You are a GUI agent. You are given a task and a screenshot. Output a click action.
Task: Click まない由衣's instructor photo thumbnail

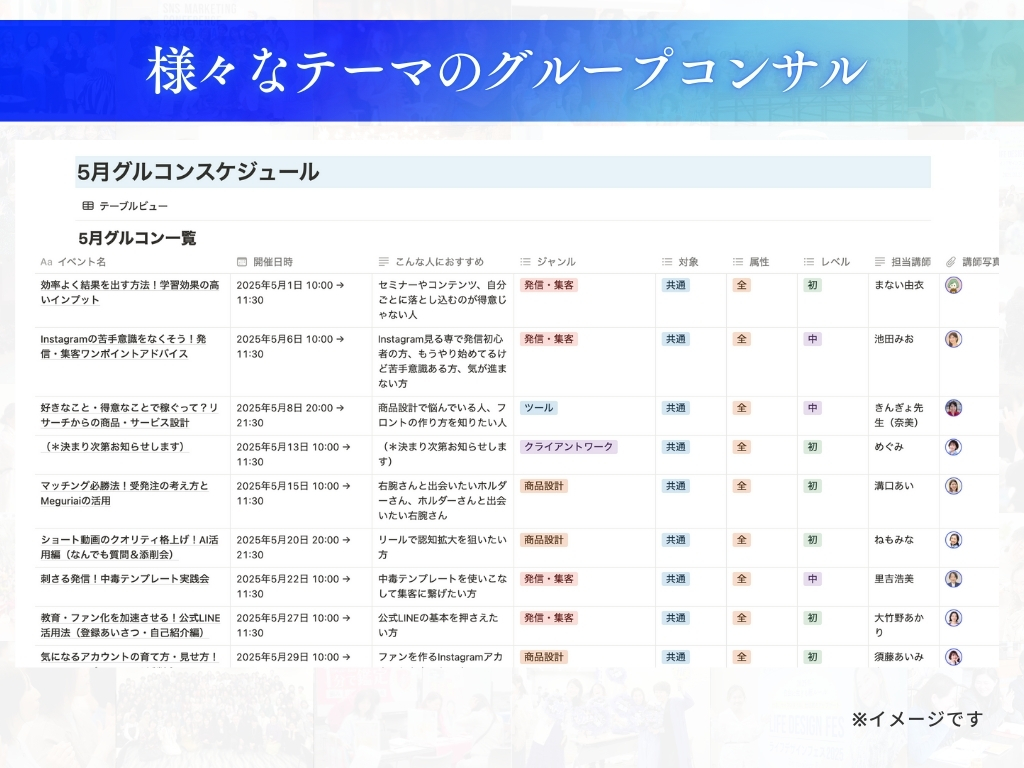tap(954, 285)
